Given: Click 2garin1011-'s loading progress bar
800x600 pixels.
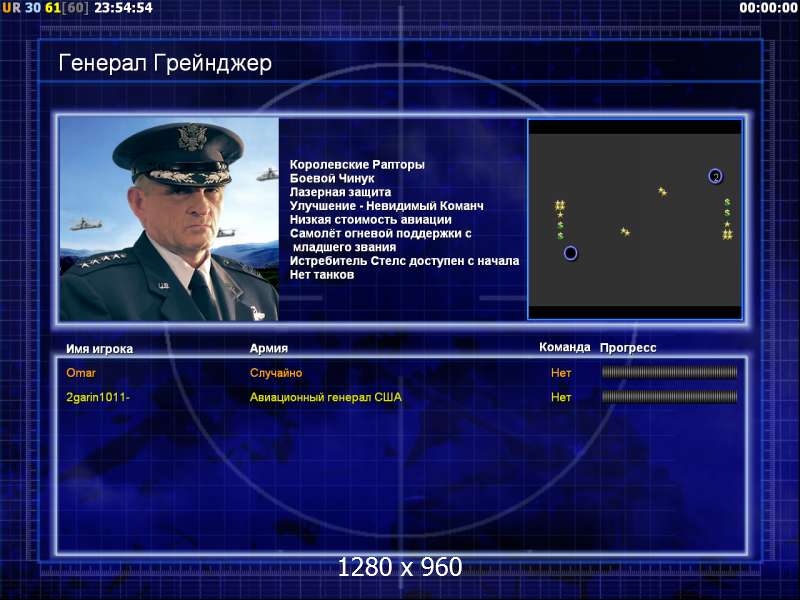Looking at the screenshot, I should pos(669,396).
